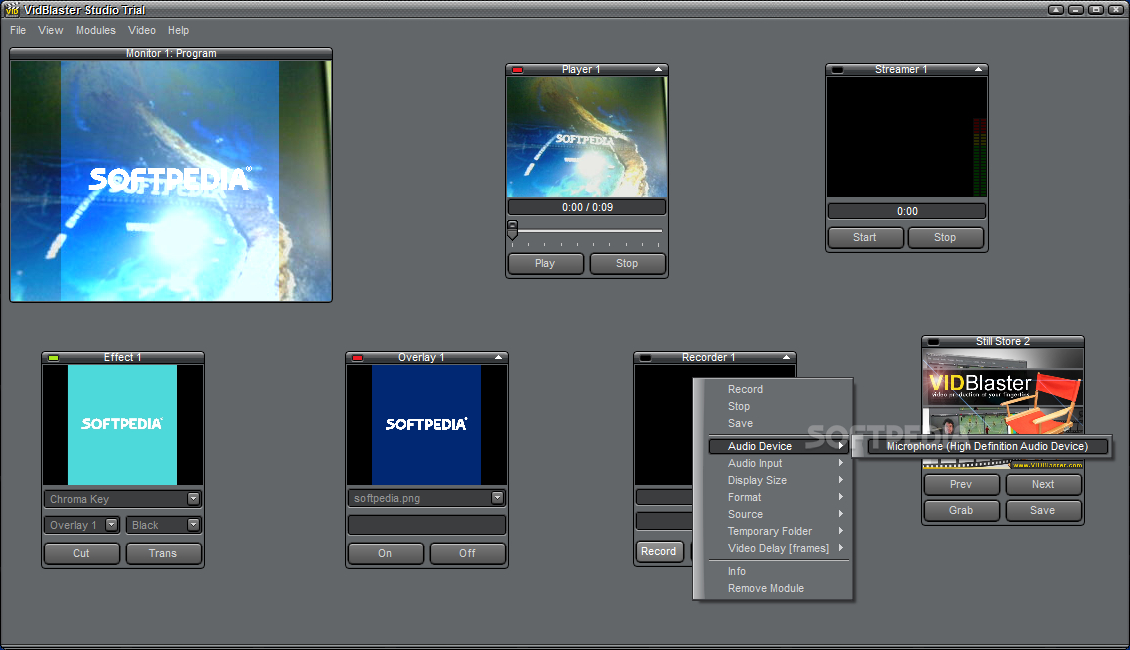Click the Cut button in Effect 1
This screenshot has height=650, width=1130.
pyautogui.click(x=81, y=553)
